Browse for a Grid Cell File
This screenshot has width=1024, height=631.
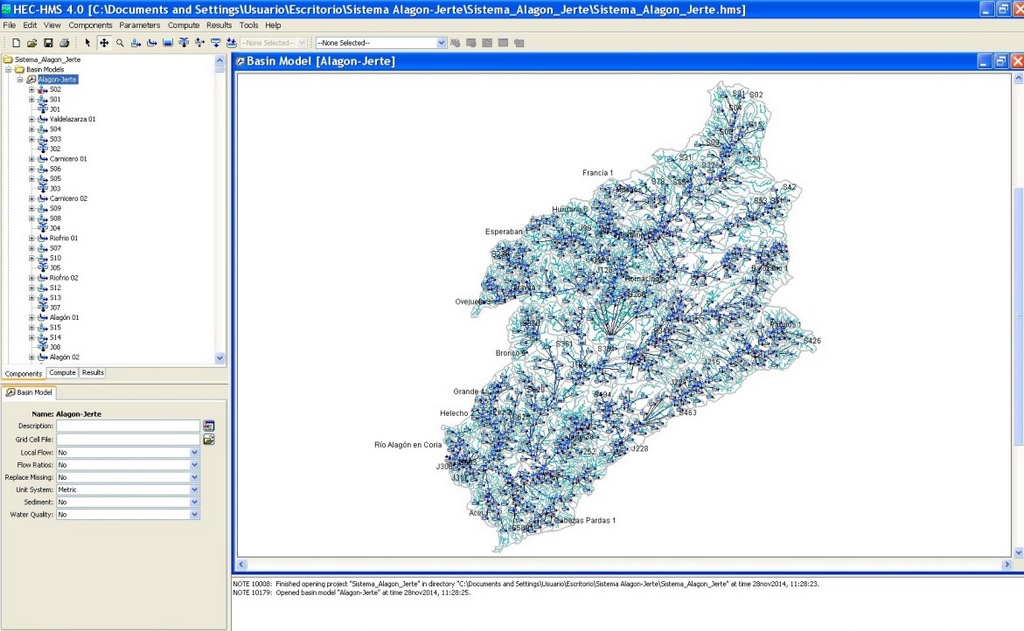coord(209,439)
